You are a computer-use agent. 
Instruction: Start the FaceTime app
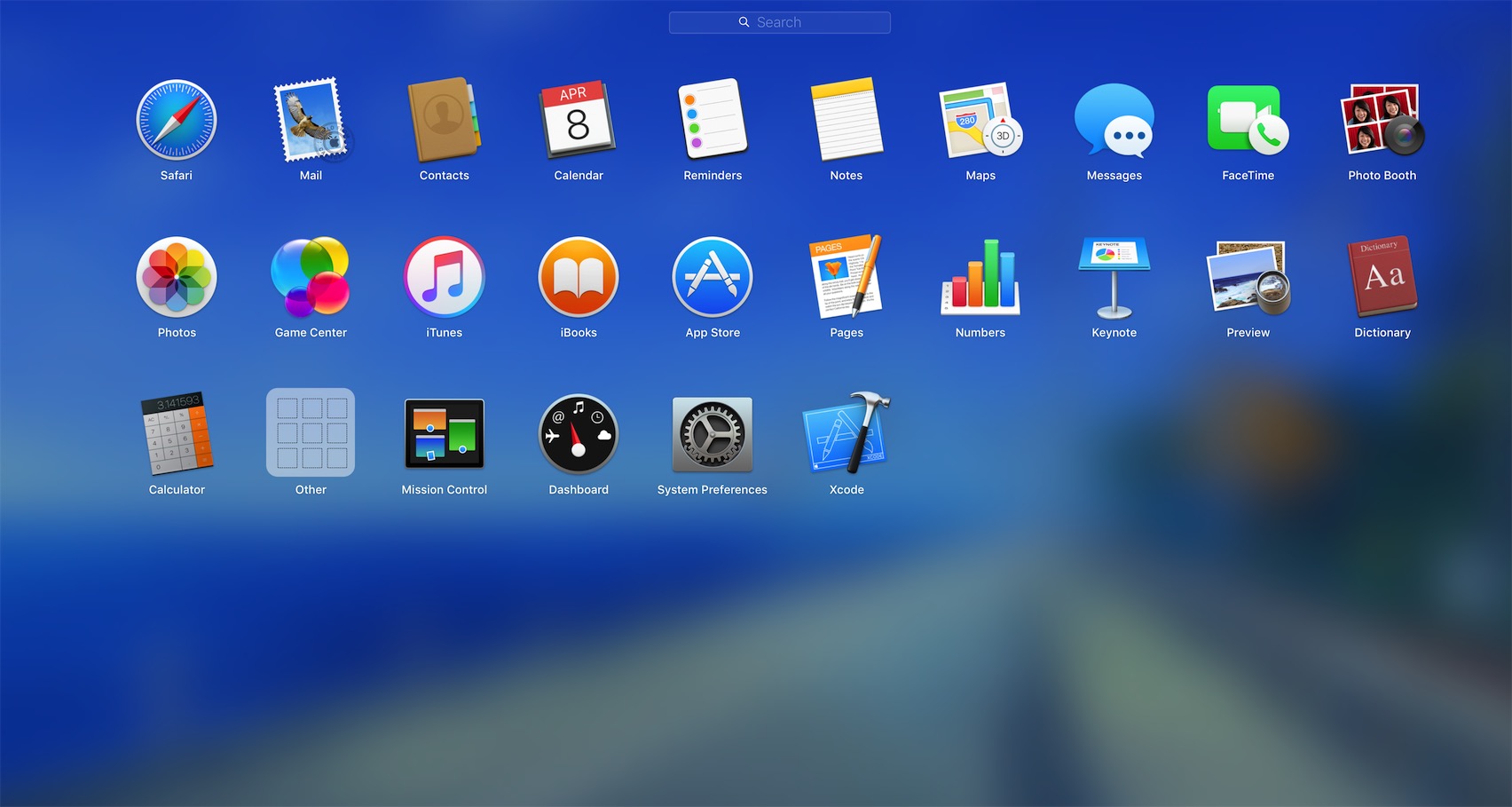click(x=1248, y=120)
